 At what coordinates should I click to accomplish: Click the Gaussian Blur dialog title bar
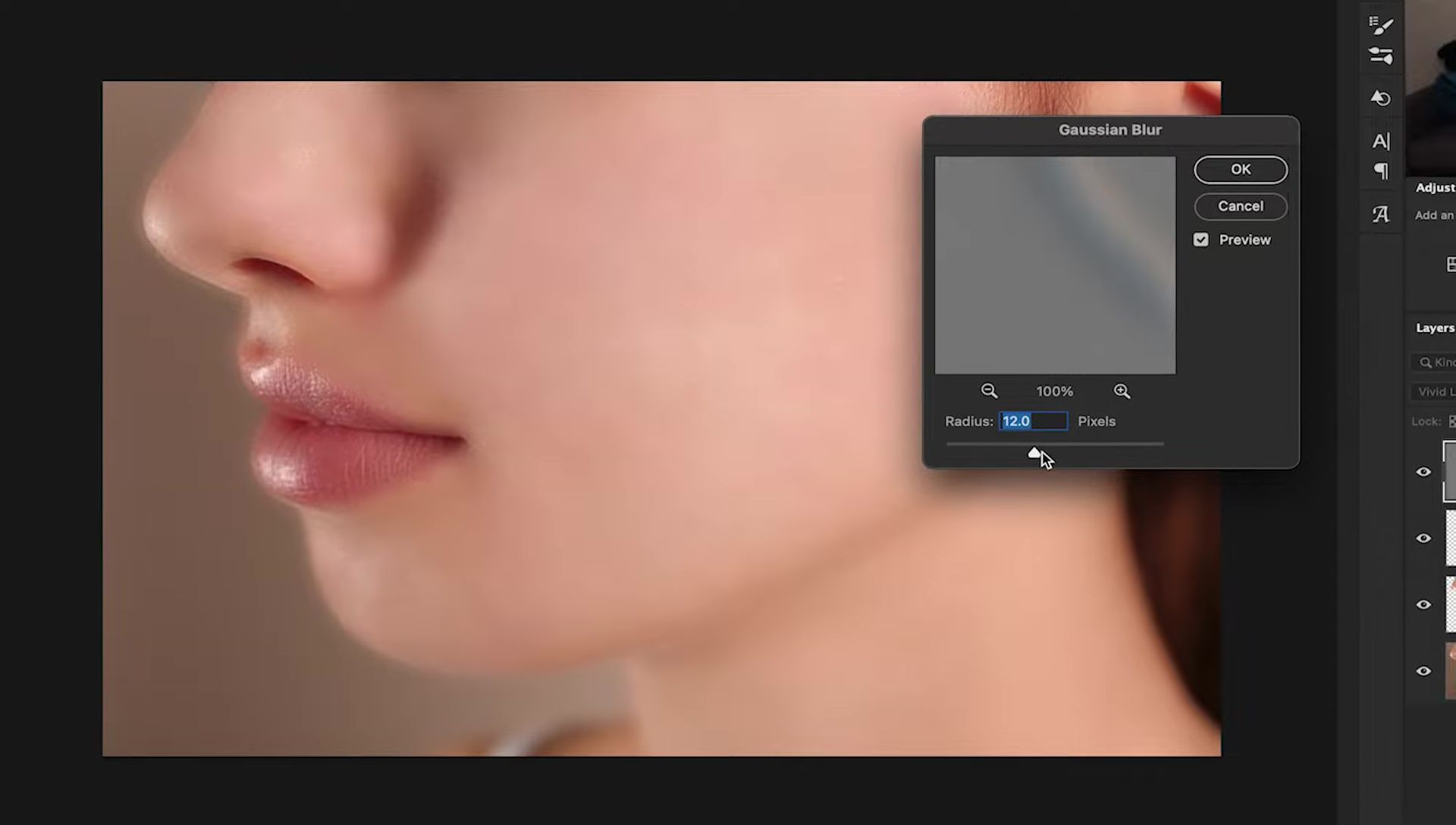(x=1110, y=130)
